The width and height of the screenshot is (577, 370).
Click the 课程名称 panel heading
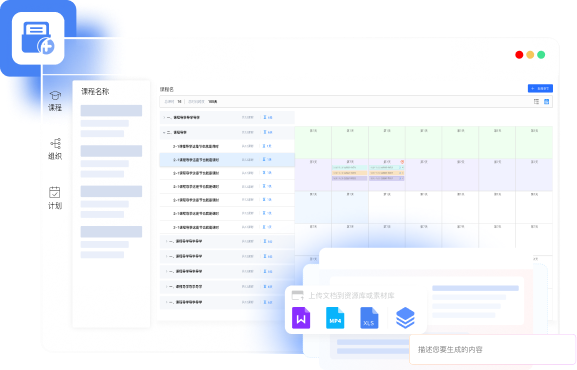95,92
